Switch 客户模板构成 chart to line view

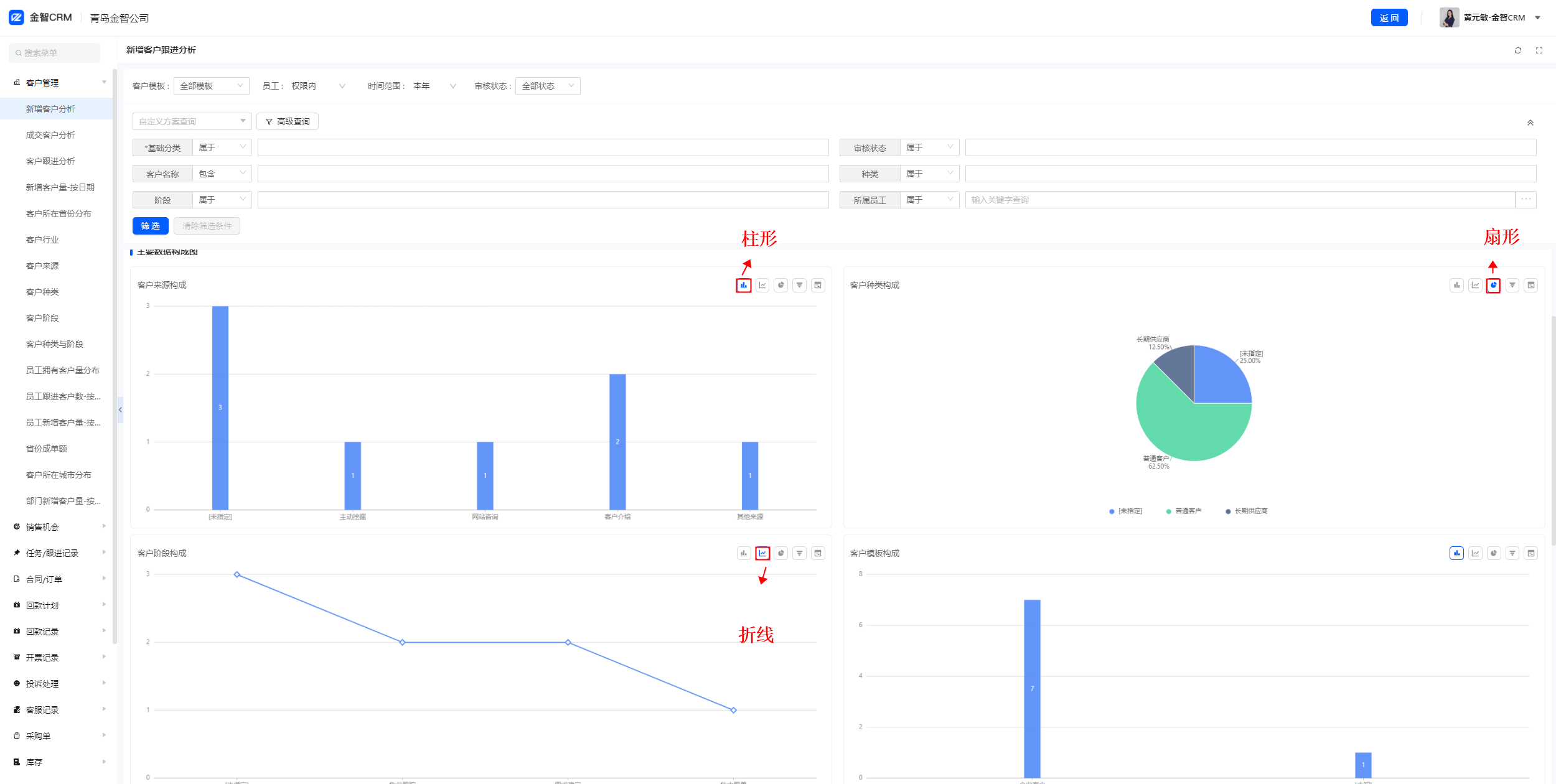[1476, 553]
